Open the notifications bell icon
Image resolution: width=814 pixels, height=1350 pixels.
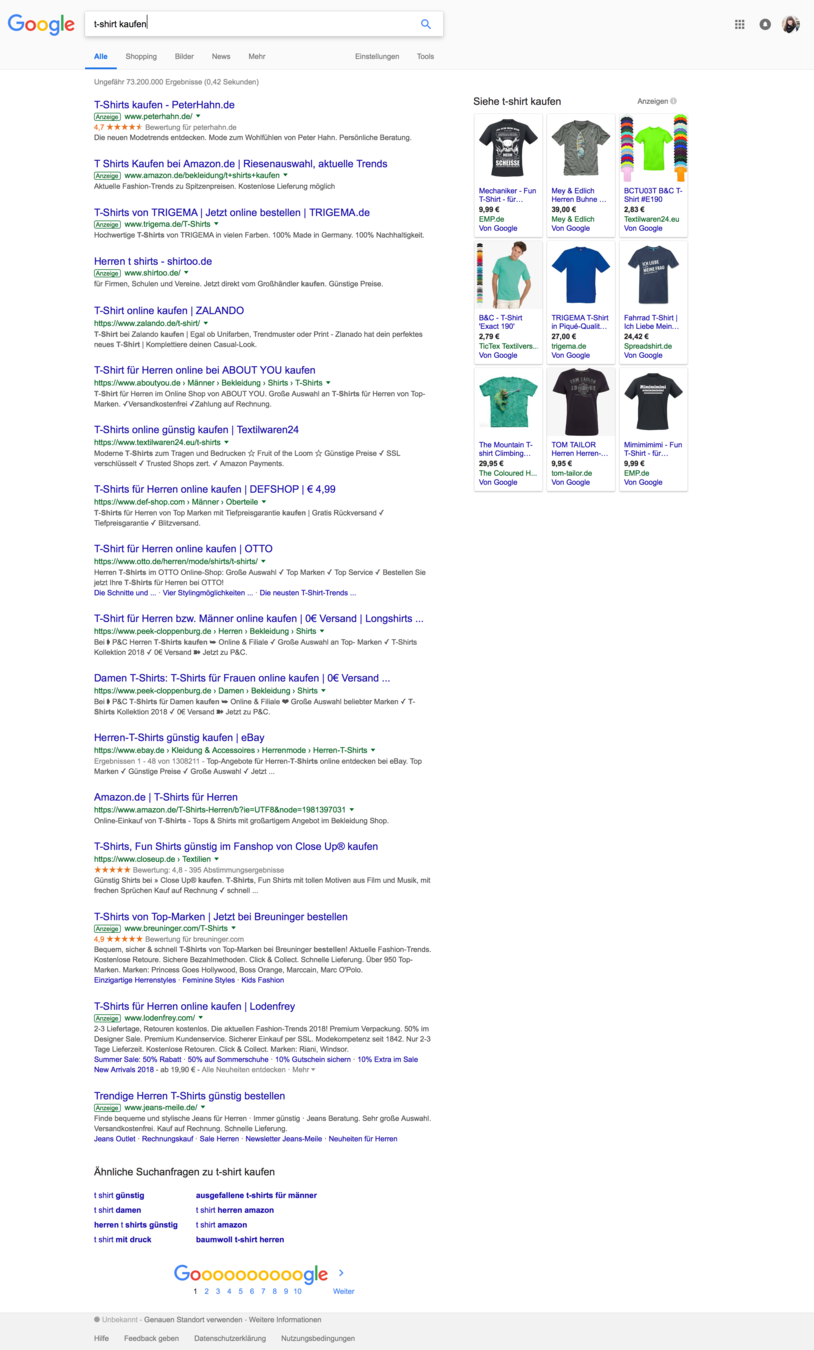tap(765, 25)
